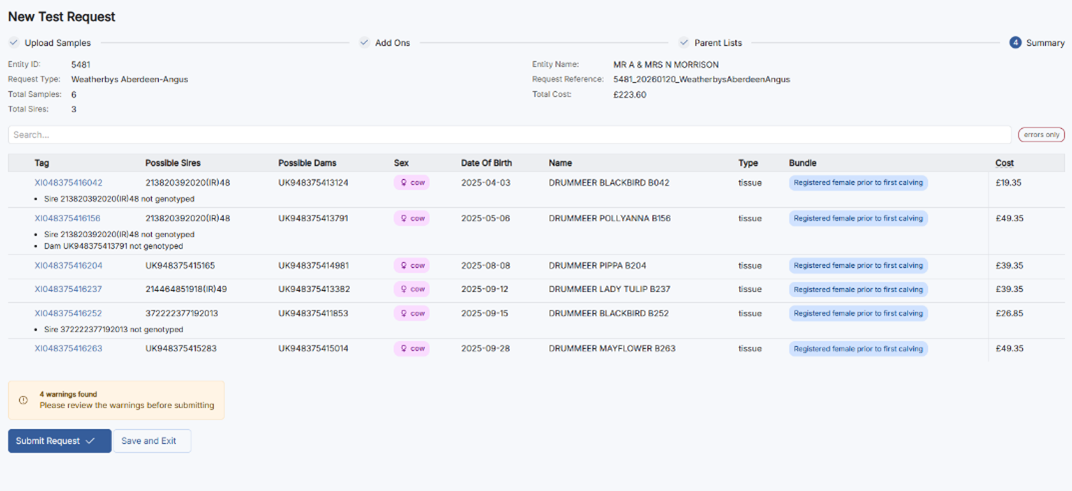
Task: Click the name DRUMMEER MAYFLOWER B263
Action: (x=612, y=349)
